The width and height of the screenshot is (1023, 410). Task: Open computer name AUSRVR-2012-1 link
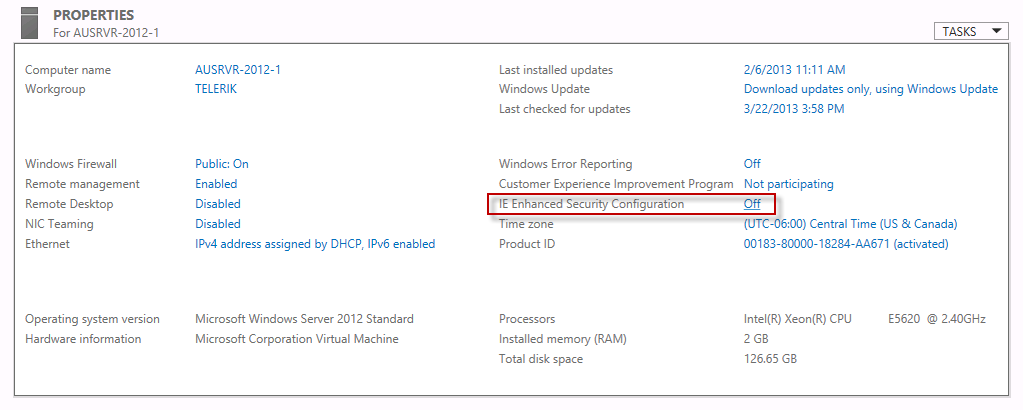pyautogui.click(x=238, y=70)
